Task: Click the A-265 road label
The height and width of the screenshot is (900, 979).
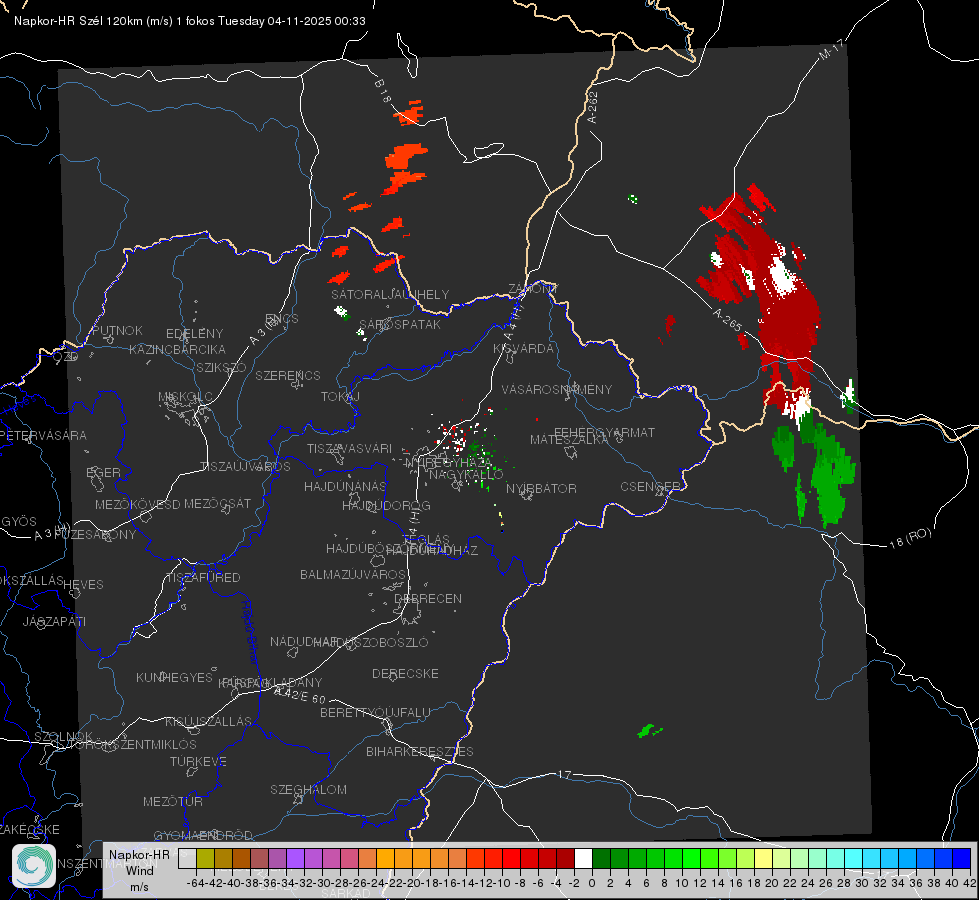Action: [727, 320]
